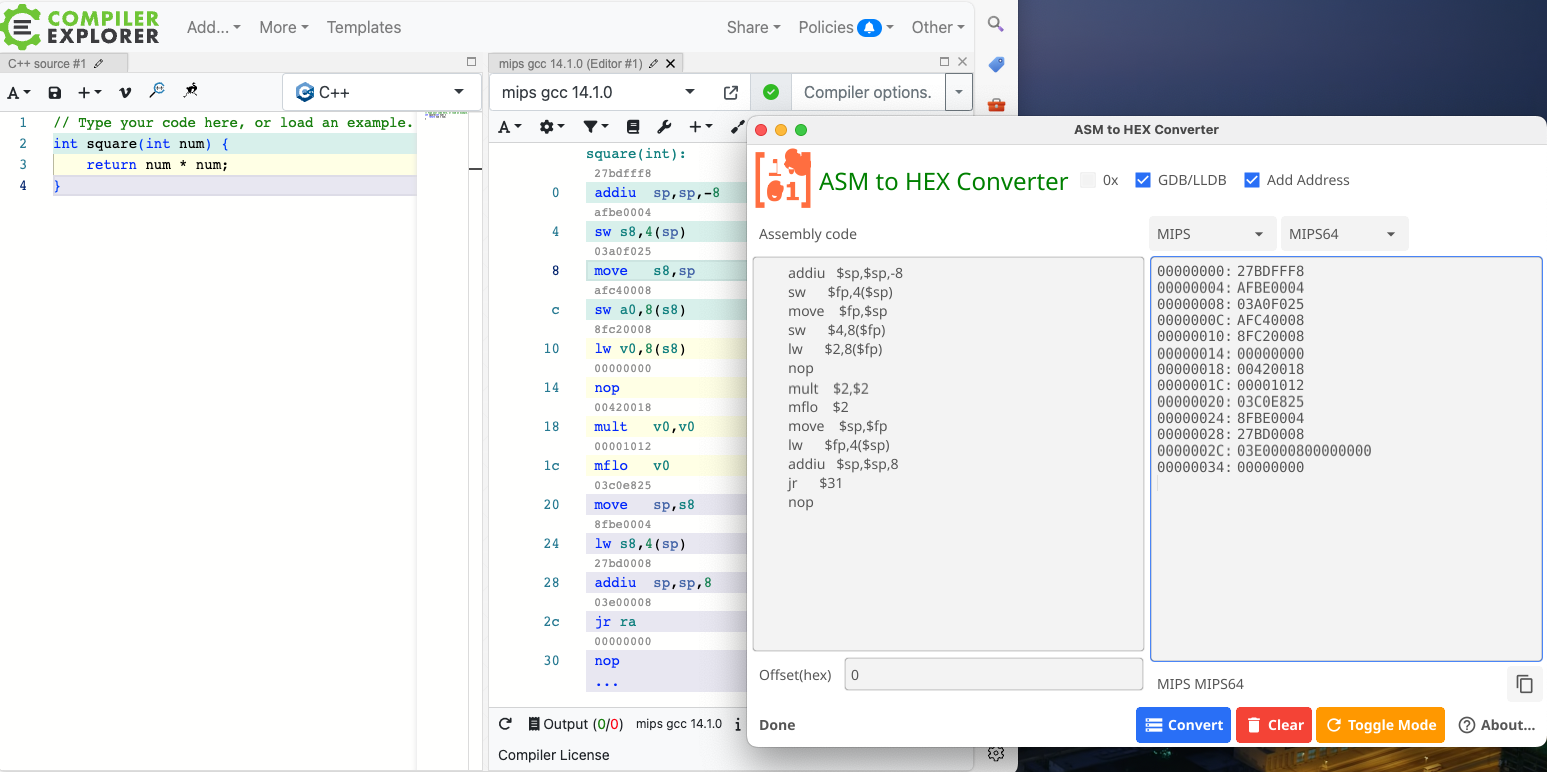Click the 'jr ra' assembly line
Image resolution: width=1547 pixels, height=772 pixels.
click(666, 622)
